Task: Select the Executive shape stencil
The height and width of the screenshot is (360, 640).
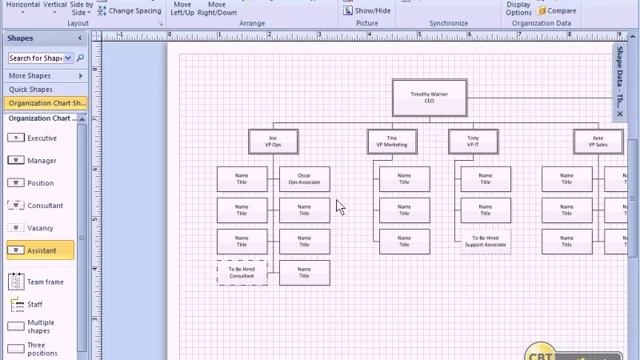Action: coord(32,138)
